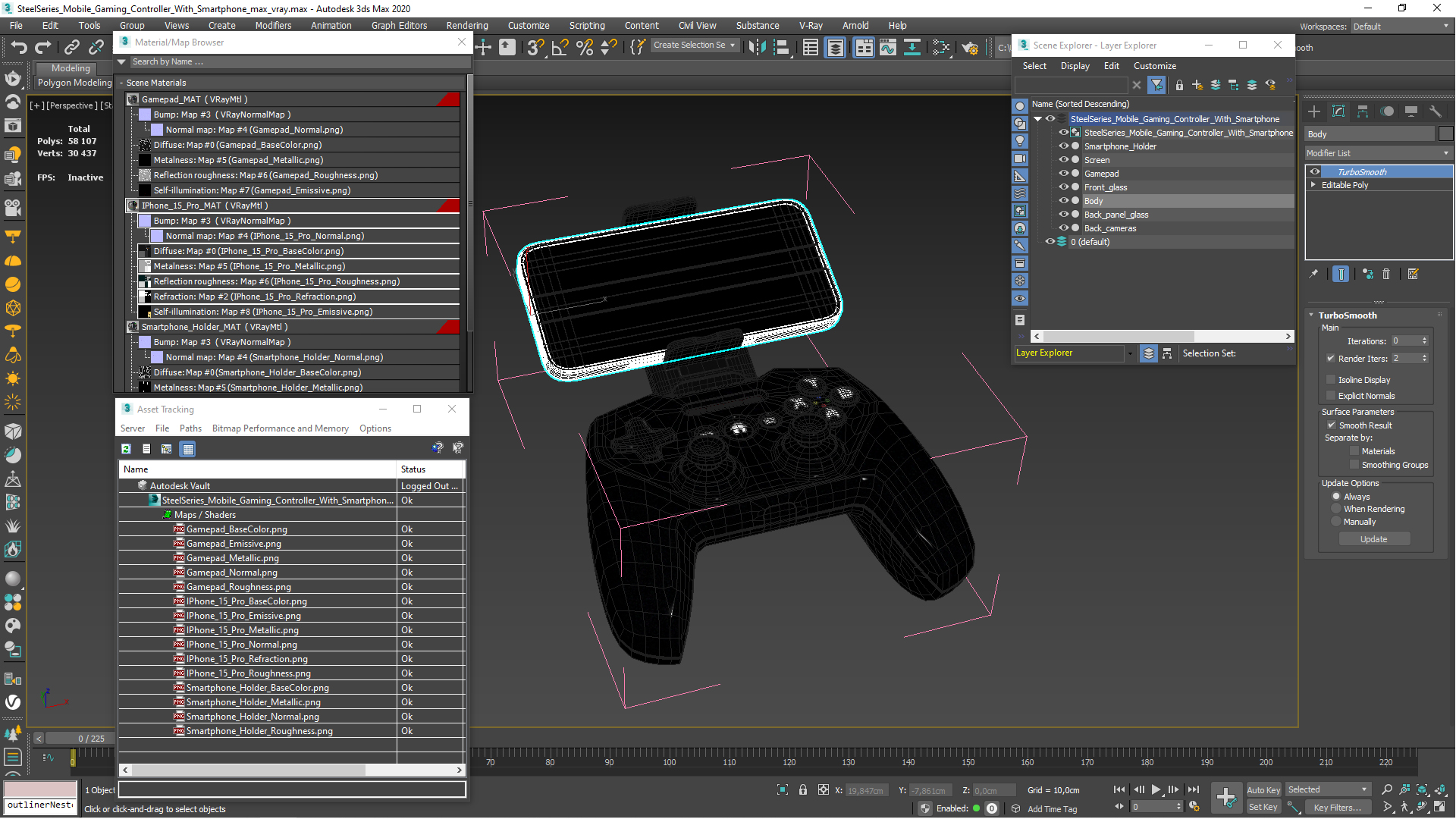Click the Set Keys large key button
1456x819 pixels.
1225,798
